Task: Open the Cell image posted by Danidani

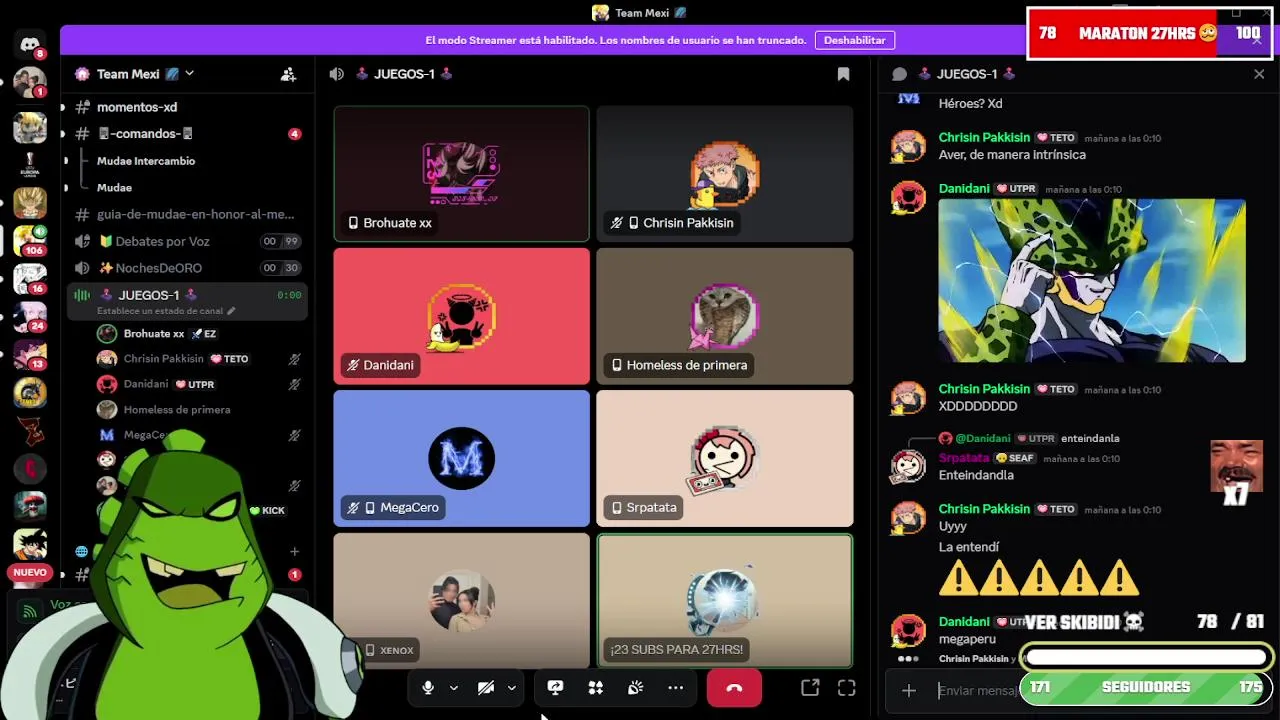Action: coord(1092,280)
